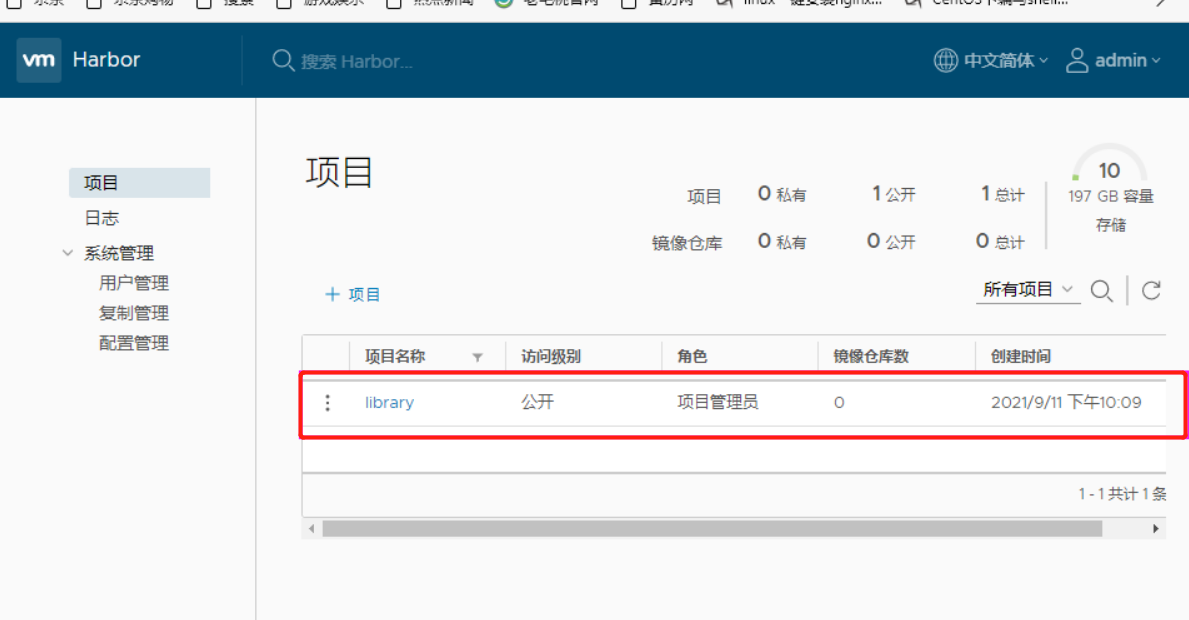Open the admin account dropdown menu
The image size is (1189, 620).
coord(1120,60)
